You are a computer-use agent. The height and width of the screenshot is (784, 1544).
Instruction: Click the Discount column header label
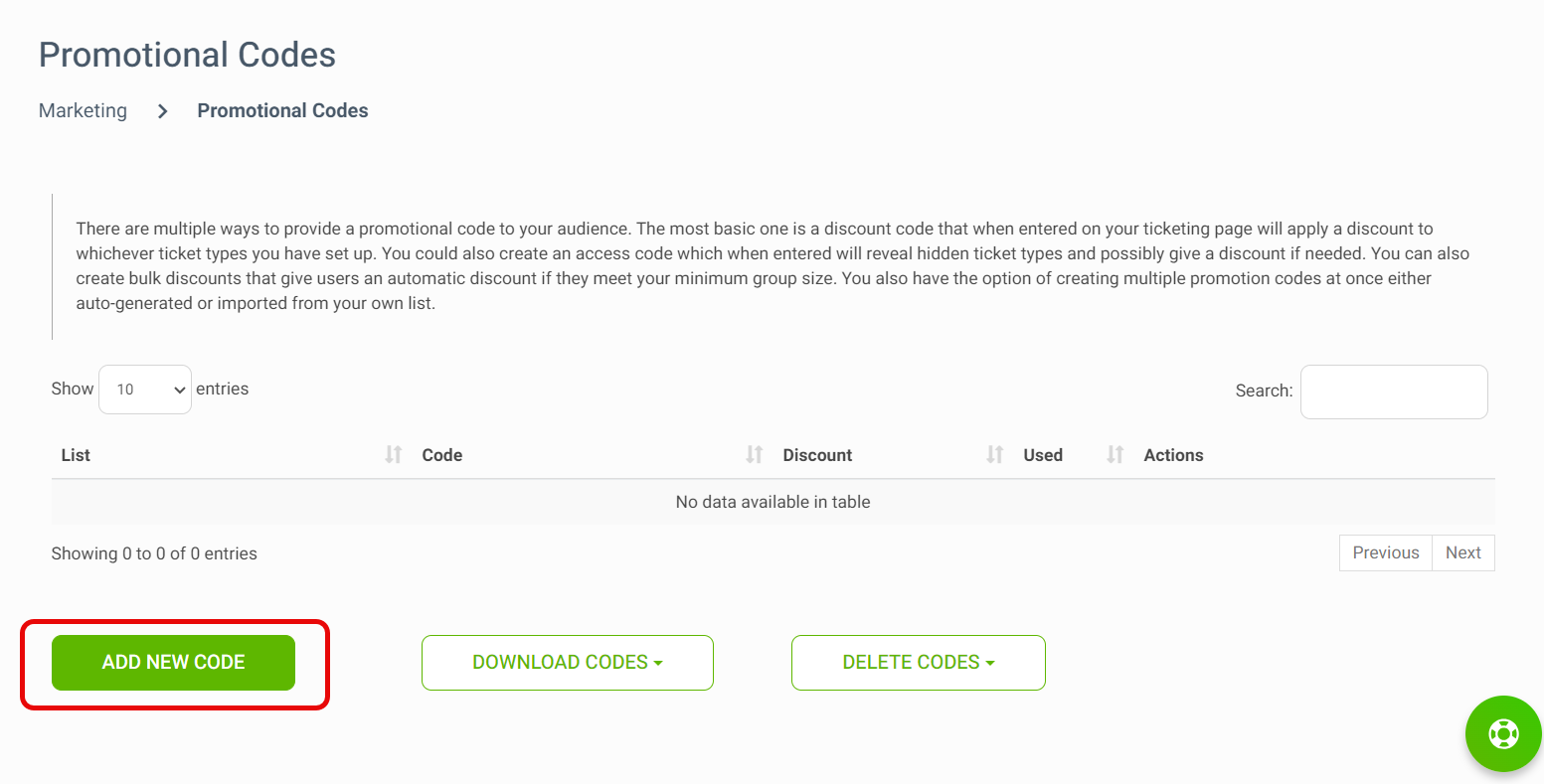click(817, 455)
